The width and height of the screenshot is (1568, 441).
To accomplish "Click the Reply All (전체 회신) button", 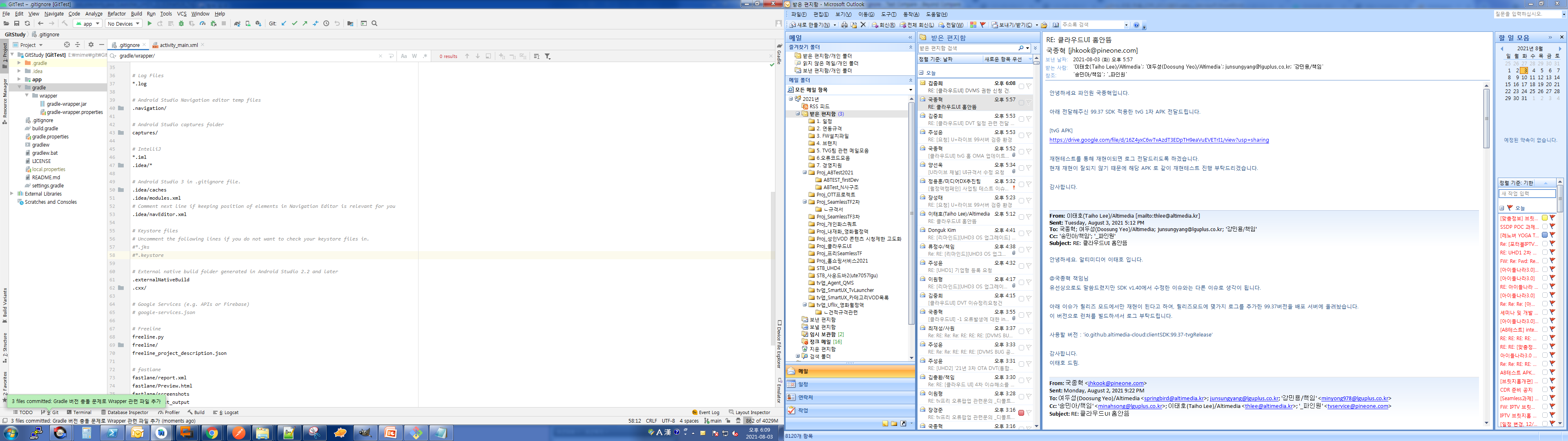I will pos(917,25).
